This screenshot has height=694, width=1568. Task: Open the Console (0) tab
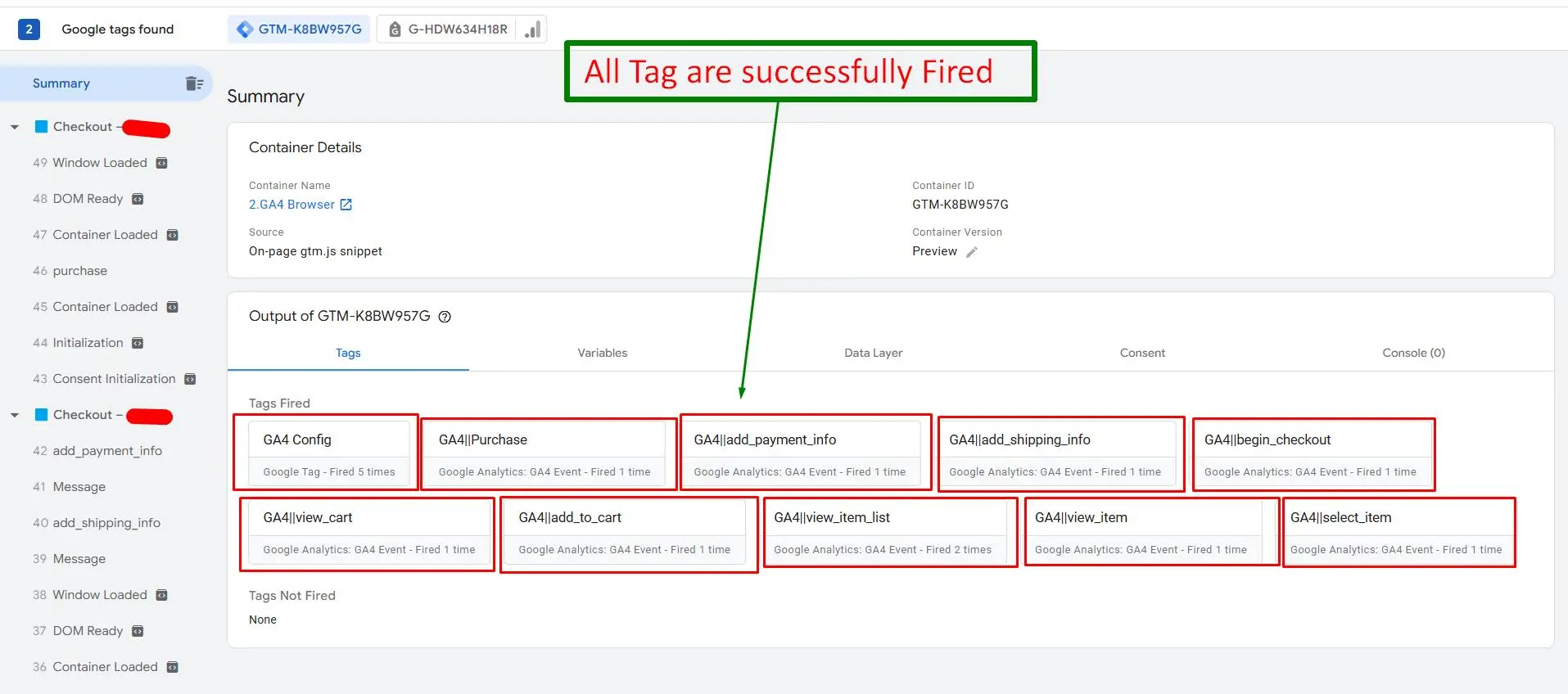[x=1414, y=353]
